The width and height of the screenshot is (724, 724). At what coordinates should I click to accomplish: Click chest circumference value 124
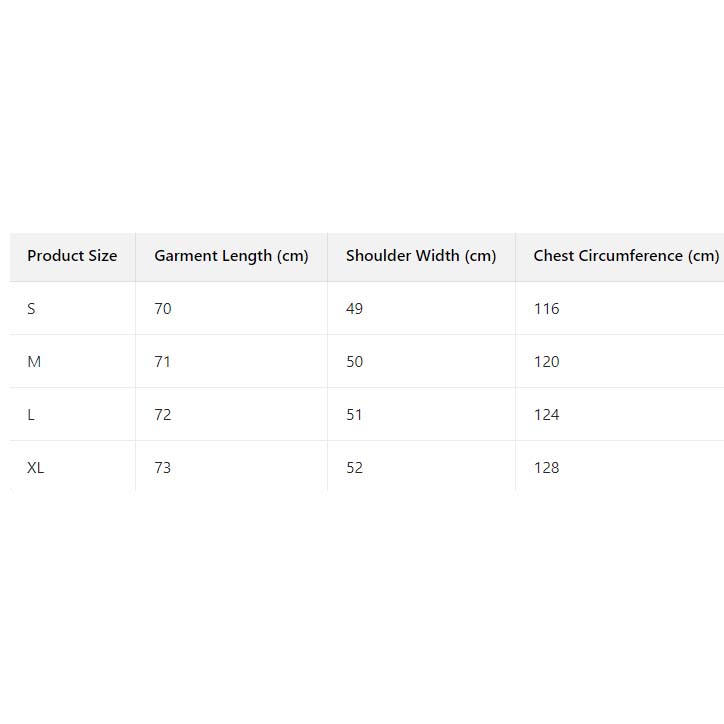click(x=547, y=415)
